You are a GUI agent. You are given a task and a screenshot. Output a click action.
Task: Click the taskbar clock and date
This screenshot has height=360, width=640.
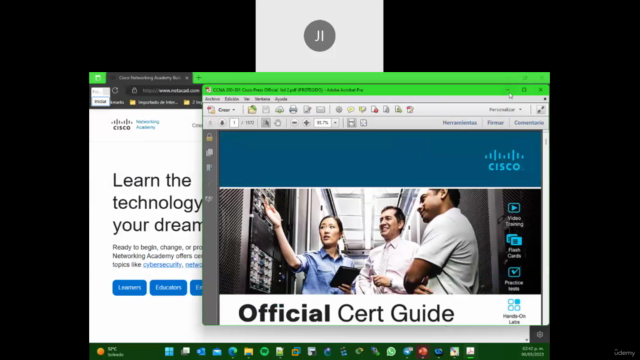533,351
